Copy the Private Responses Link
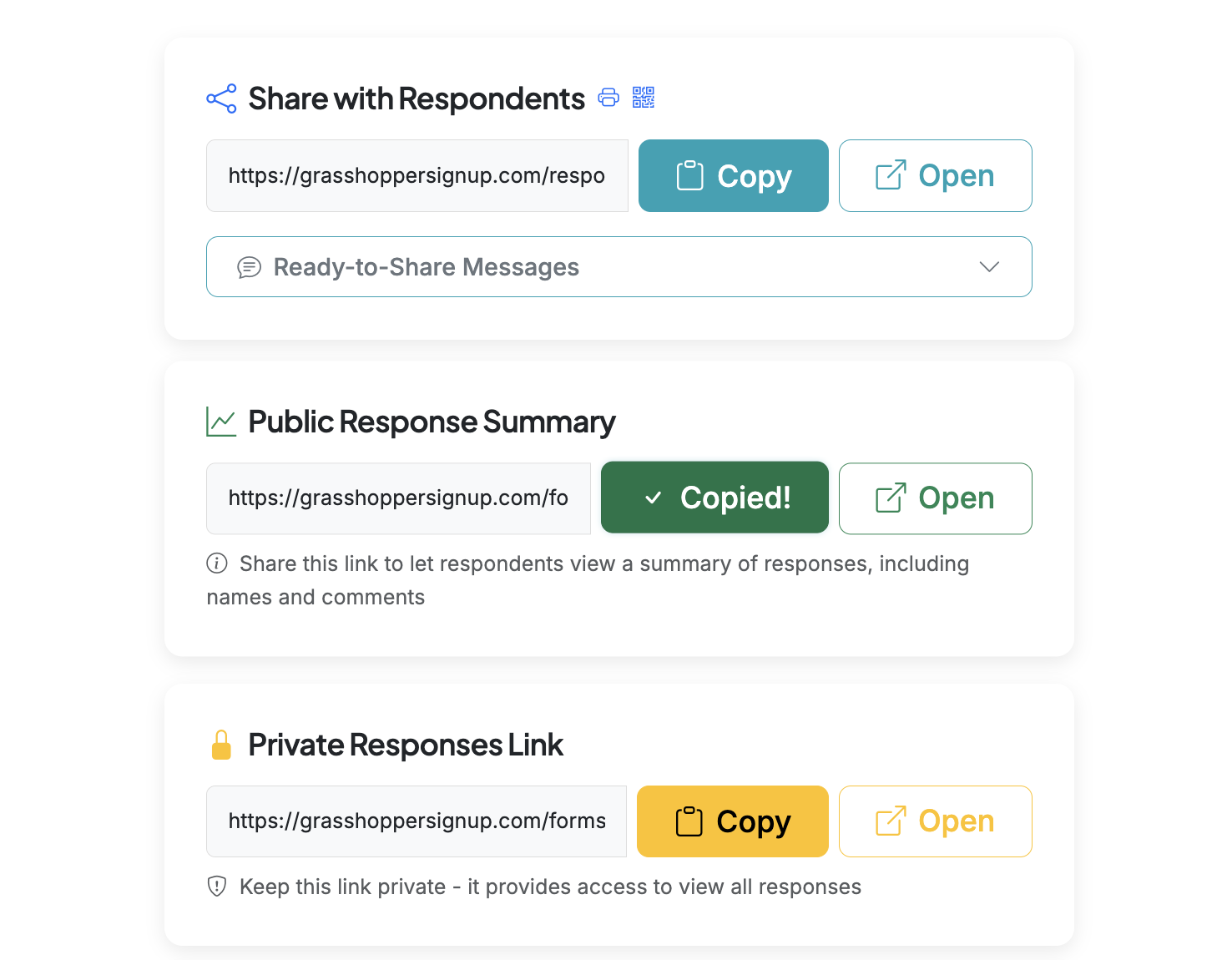Image resolution: width=1232 pixels, height=960 pixels. [732, 821]
